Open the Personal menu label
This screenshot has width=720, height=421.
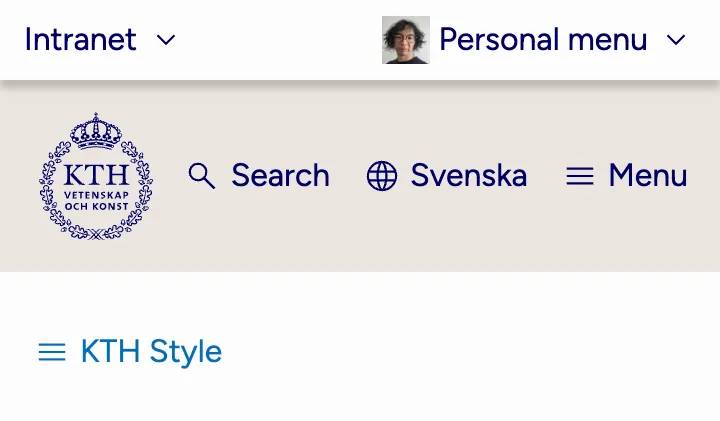pos(543,40)
